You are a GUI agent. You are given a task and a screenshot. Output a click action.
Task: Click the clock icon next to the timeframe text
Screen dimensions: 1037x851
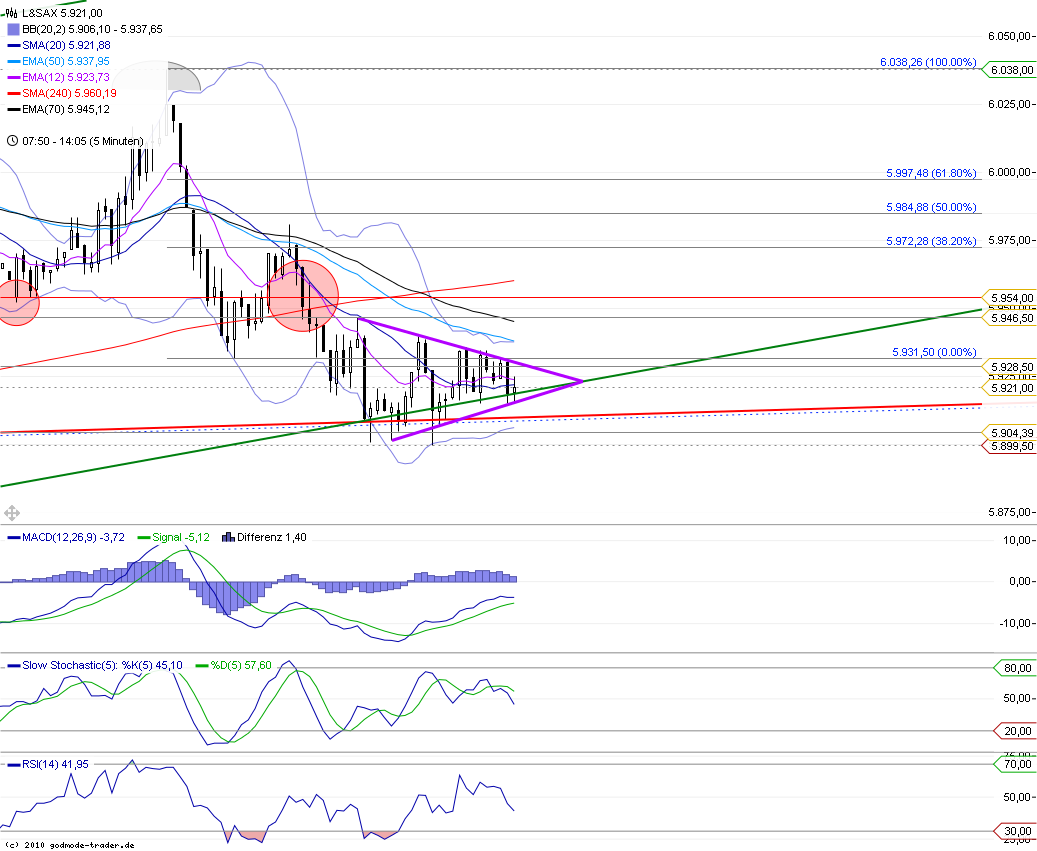11,142
